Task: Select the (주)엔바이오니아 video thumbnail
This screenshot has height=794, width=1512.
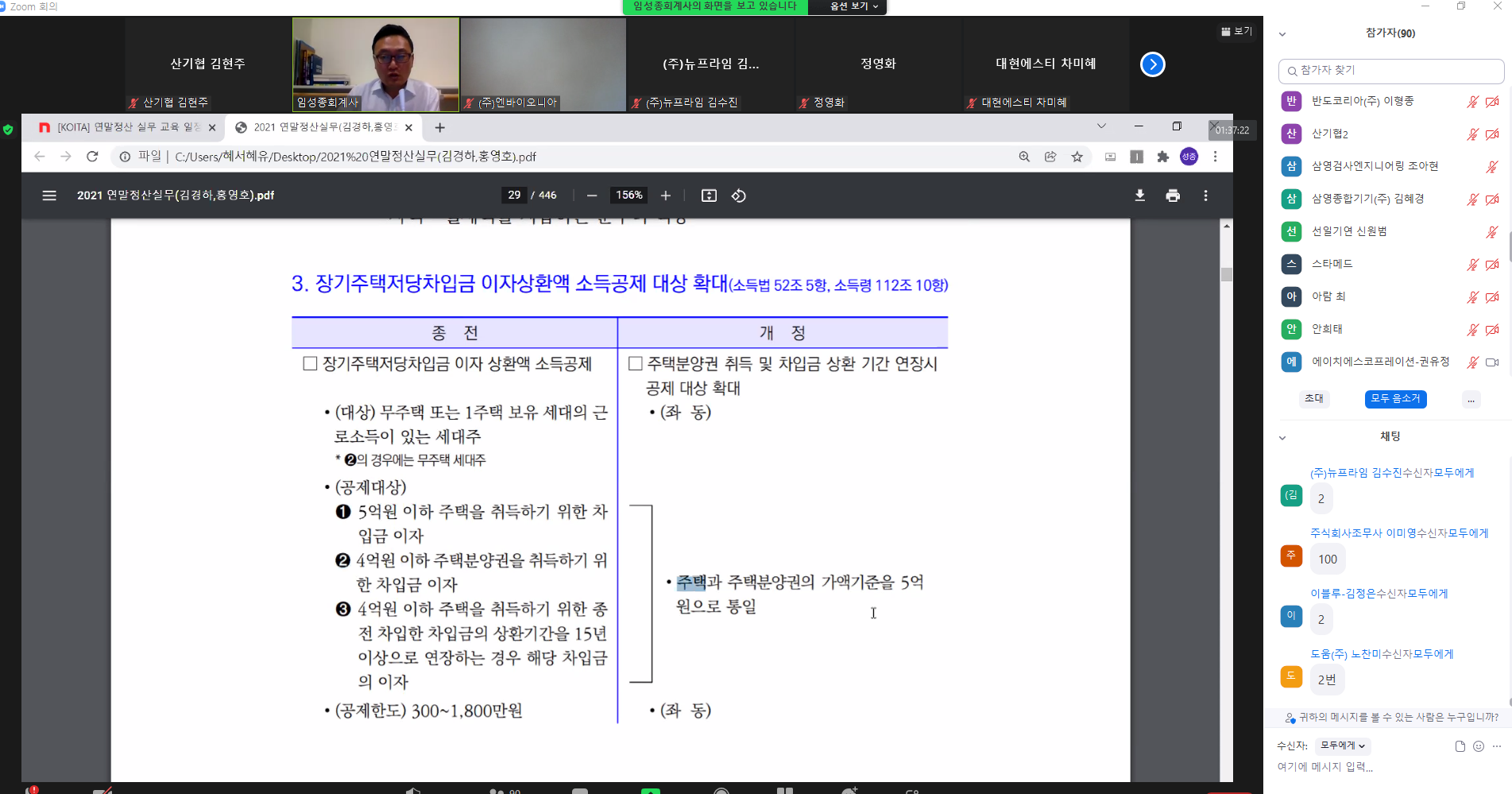Action: pyautogui.click(x=543, y=64)
